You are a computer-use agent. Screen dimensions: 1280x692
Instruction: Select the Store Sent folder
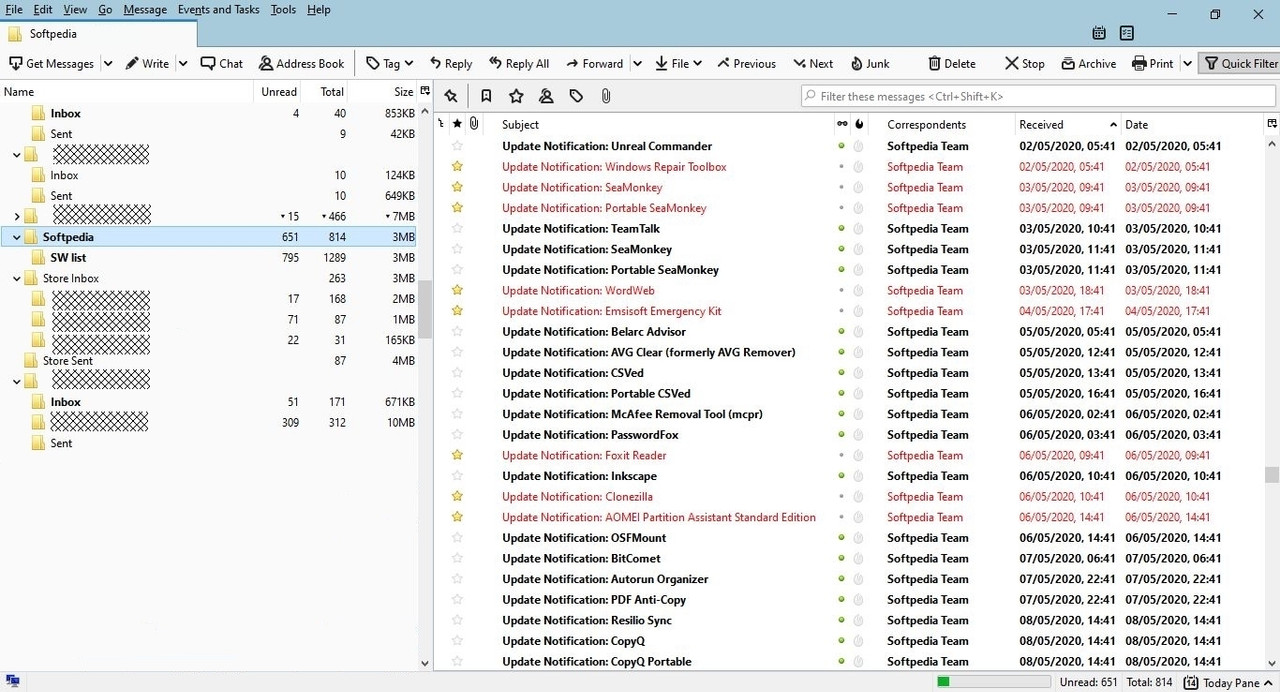67,360
